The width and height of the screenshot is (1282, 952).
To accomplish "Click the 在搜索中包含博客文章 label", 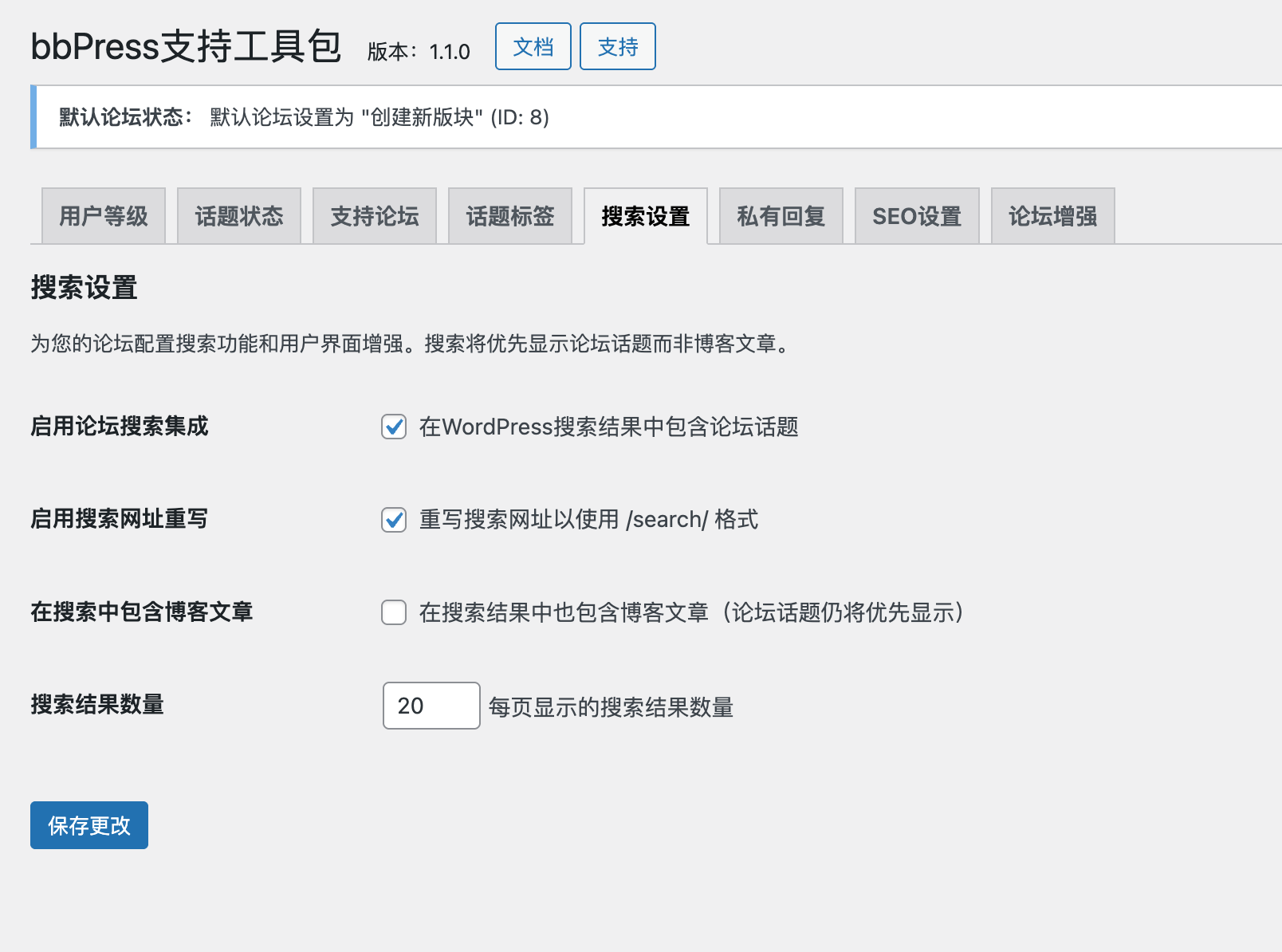I will coord(142,612).
